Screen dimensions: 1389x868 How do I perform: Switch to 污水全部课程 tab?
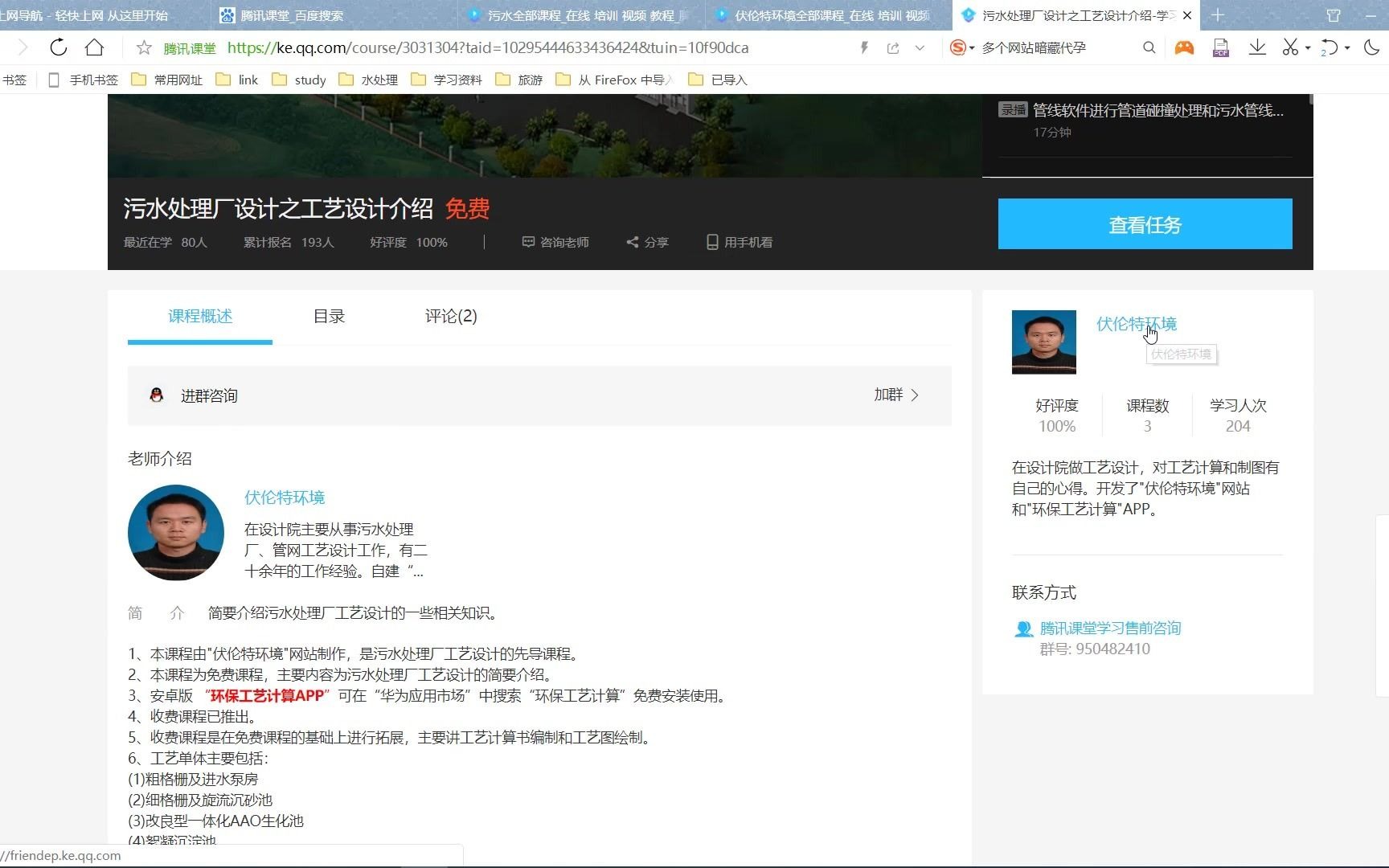(580, 15)
